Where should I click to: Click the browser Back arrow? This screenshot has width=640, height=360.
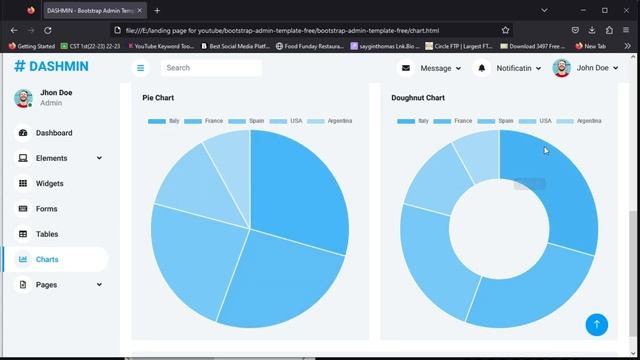tap(14, 30)
